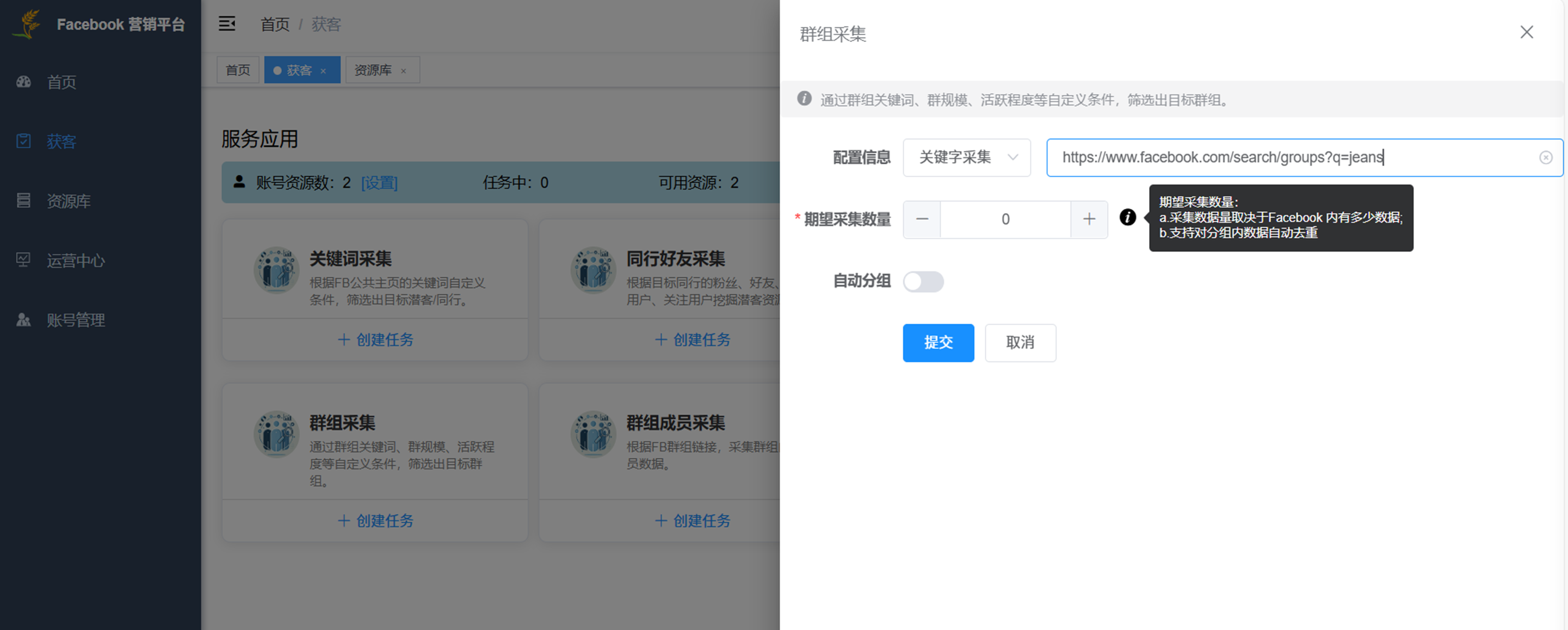Click the 账号管理 users icon in sidebar
This screenshot has width=1568, height=630.
click(24, 319)
